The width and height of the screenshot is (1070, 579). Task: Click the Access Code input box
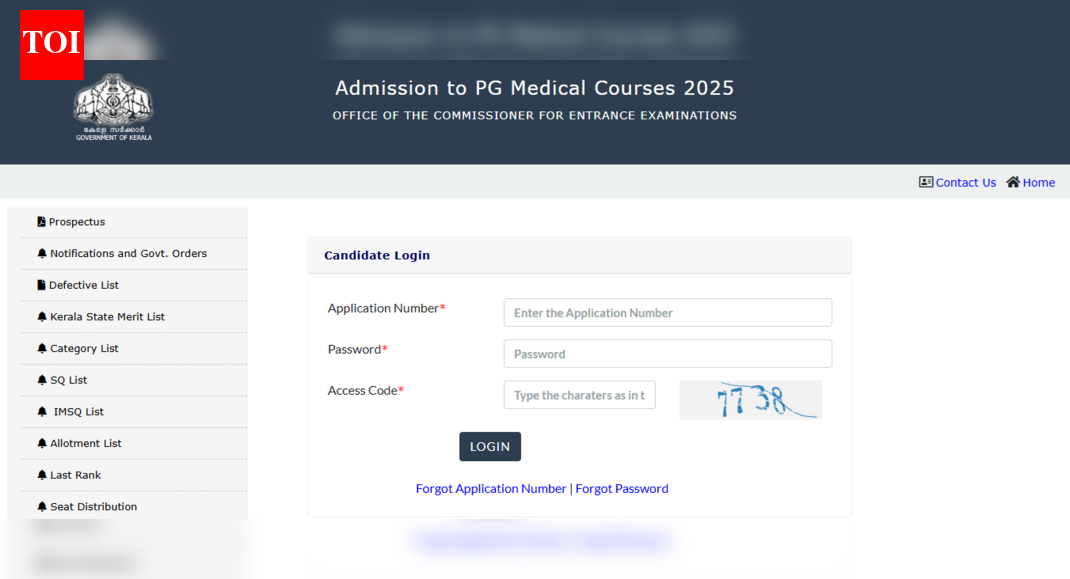(x=579, y=394)
